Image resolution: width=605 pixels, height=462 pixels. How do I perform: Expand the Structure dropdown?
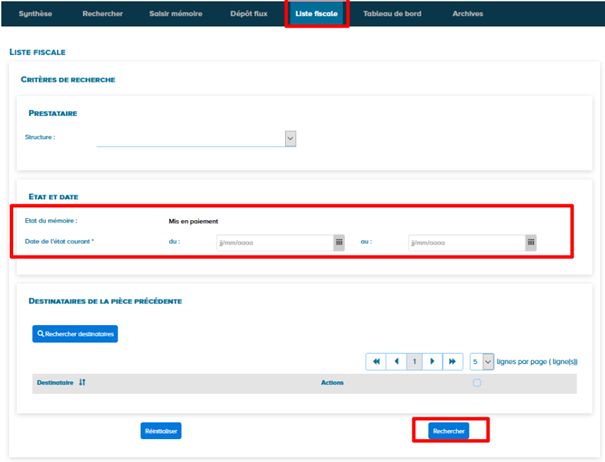pyautogui.click(x=290, y=138)
